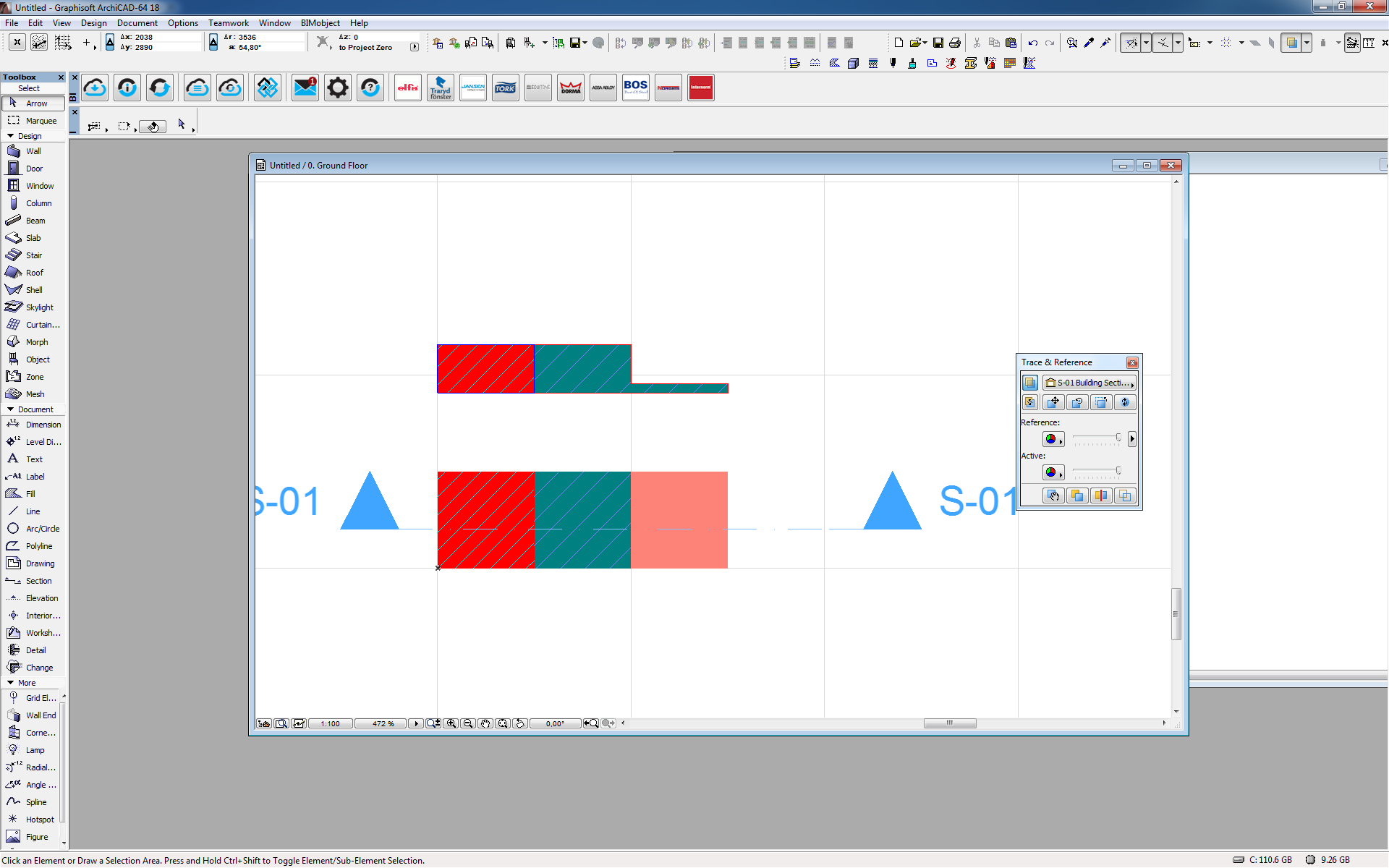Viewport: 1389px width, 868px height.
Task: Open the BIMobject menu
Action: pyautogui.click(x=320, y=23)
